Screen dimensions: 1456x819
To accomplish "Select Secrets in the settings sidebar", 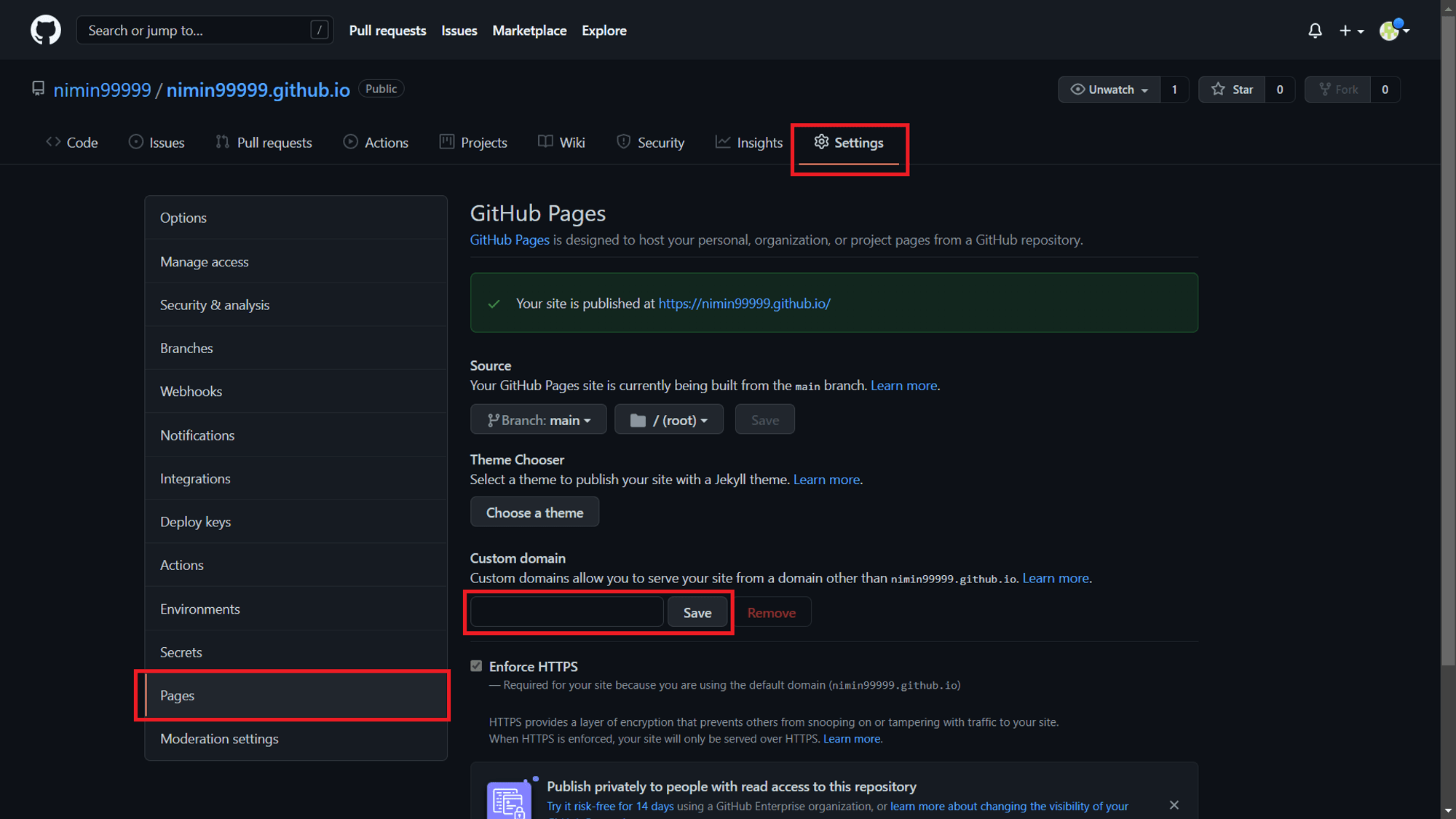I will (x=296, y=652).
